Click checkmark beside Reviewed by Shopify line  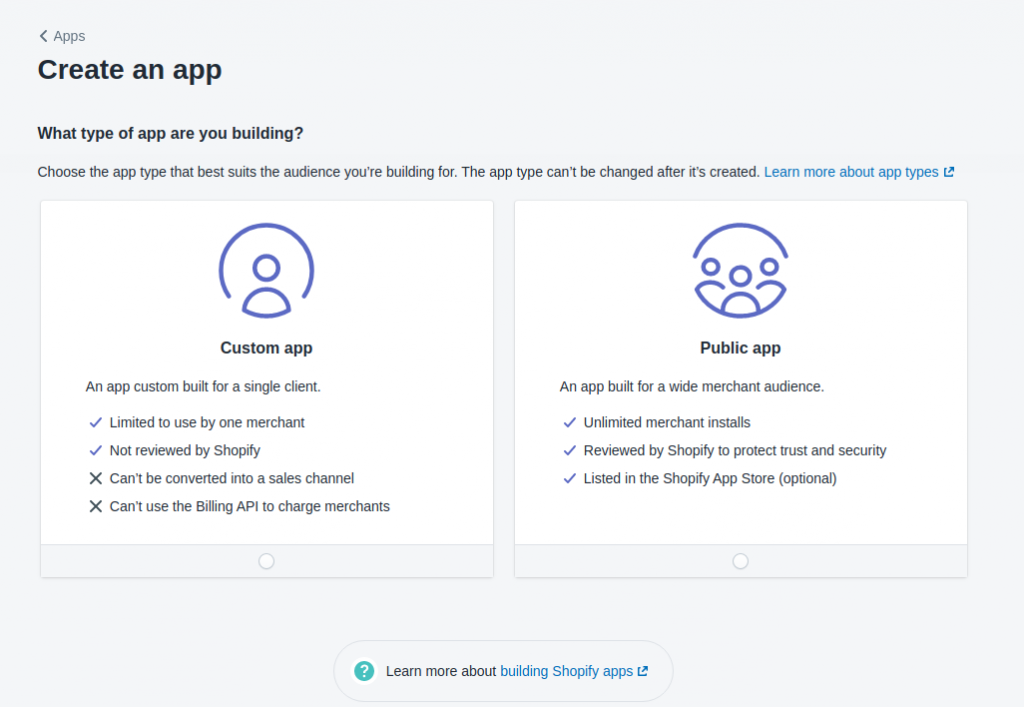(569, 450)
